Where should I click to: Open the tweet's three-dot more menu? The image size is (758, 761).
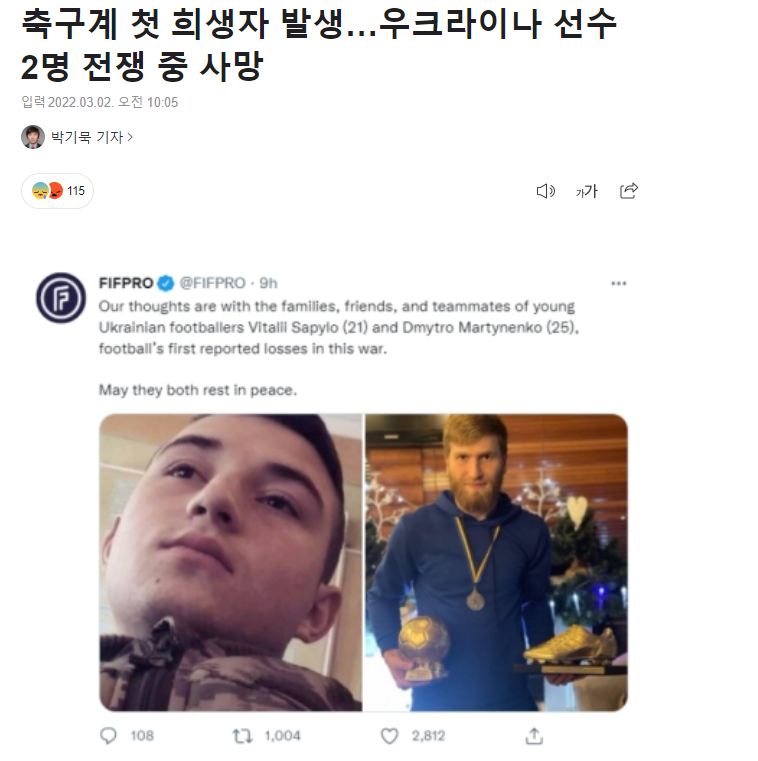[618, 283]
